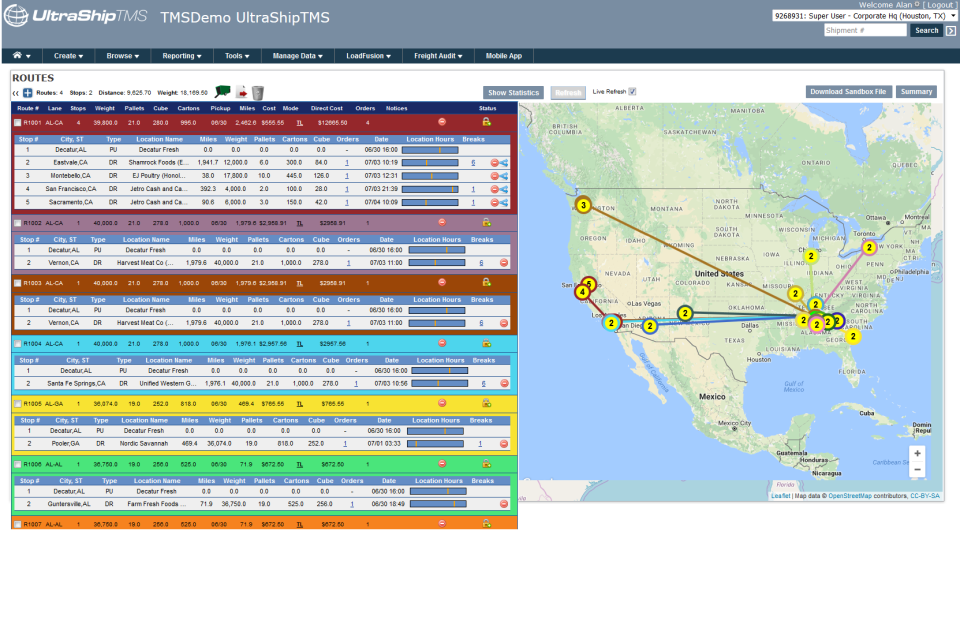Viewport: 960px width, 621px height.
Task: Open the Manage Data menu dropdown
Action: [298, 56]
